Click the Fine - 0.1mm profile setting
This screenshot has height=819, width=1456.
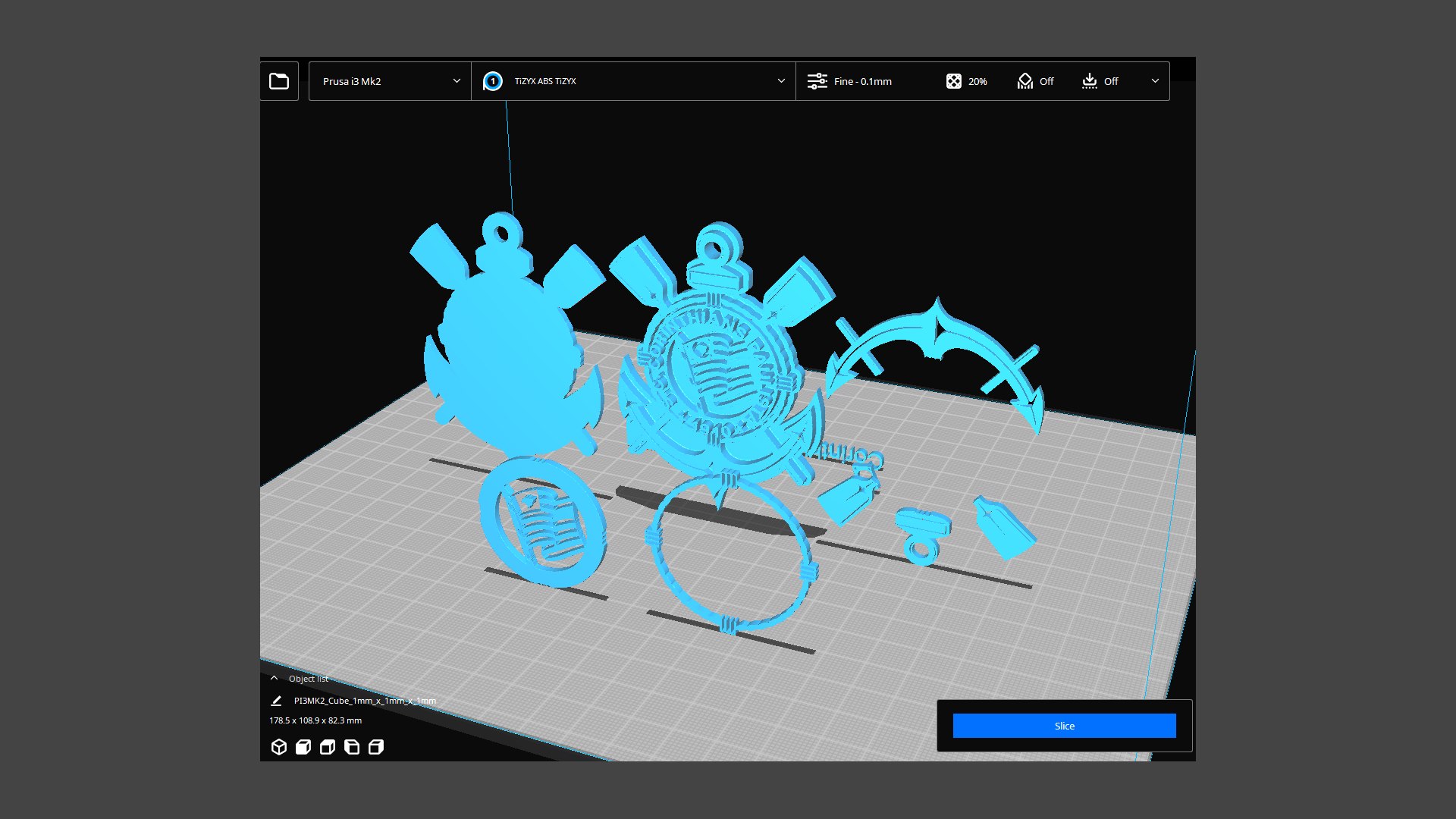pos(850,81)
